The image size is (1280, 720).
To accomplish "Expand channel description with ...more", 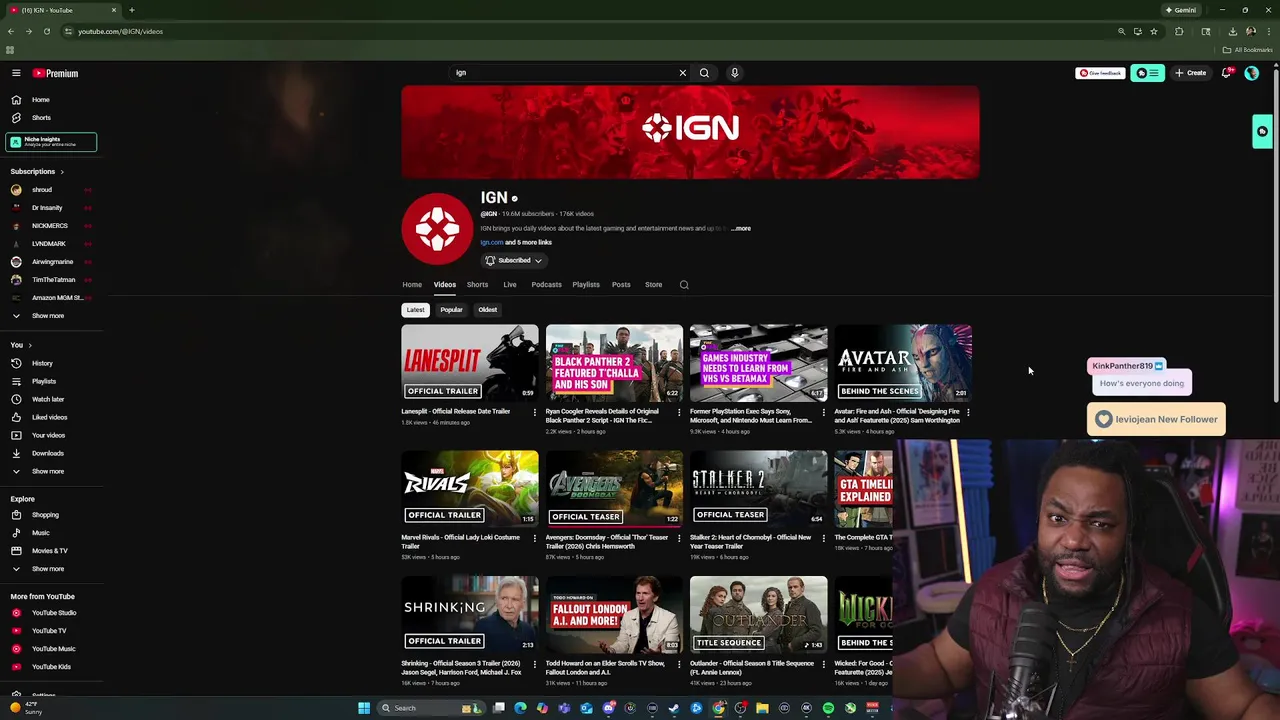I will pyautogui.click(x=741, y=229).
